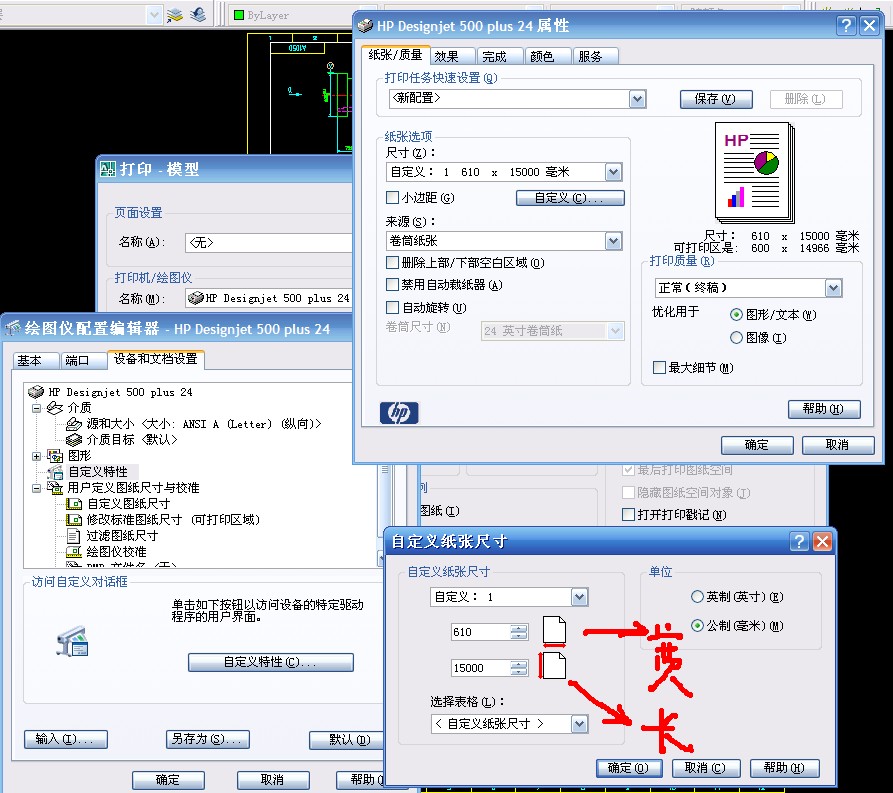The height and width of the screenshot is (793, 893).
Task: Click the layer previous icon in toolbar
Action: [198, 15]
